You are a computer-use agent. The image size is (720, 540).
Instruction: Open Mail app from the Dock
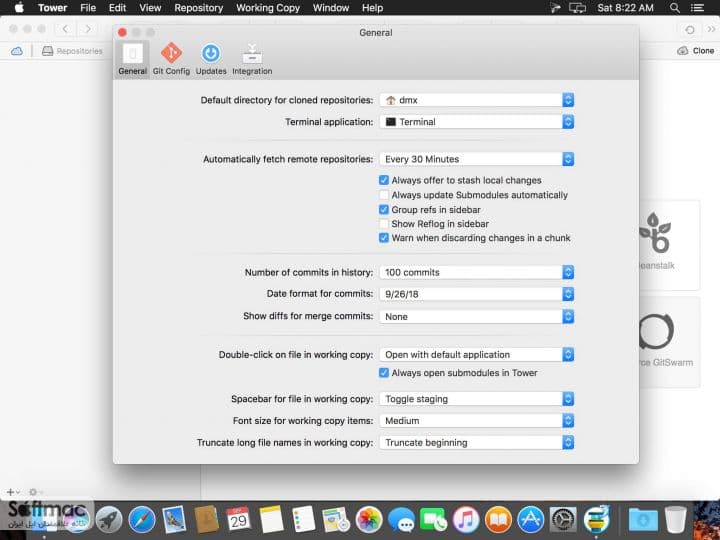[174, 519]
